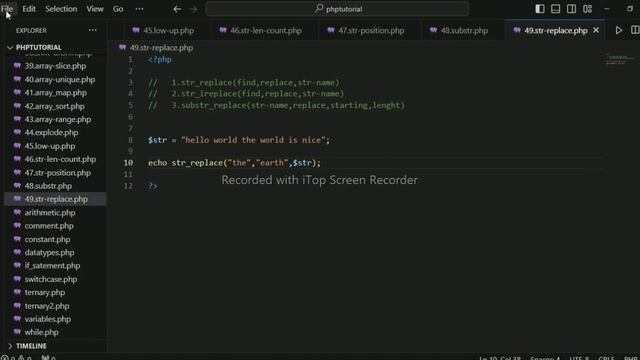Screen dimensions: 640x360
Task: Open 41.array_map.php in explorer
Action: click(56, 93)
